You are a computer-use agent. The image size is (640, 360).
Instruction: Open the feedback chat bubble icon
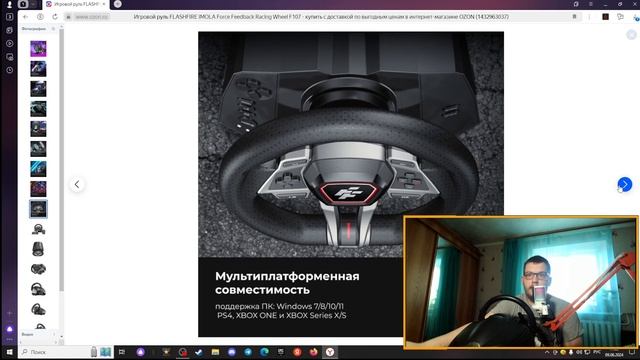click(620, 17)
